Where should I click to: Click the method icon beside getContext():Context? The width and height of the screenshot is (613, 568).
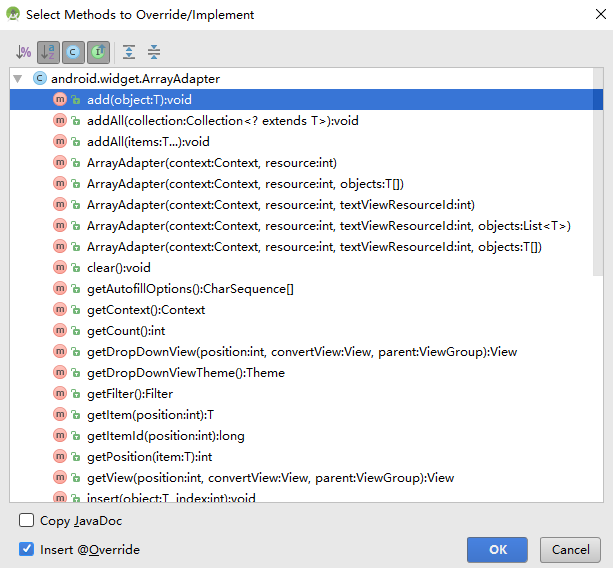pyautogui.click(x=60, y=309)
